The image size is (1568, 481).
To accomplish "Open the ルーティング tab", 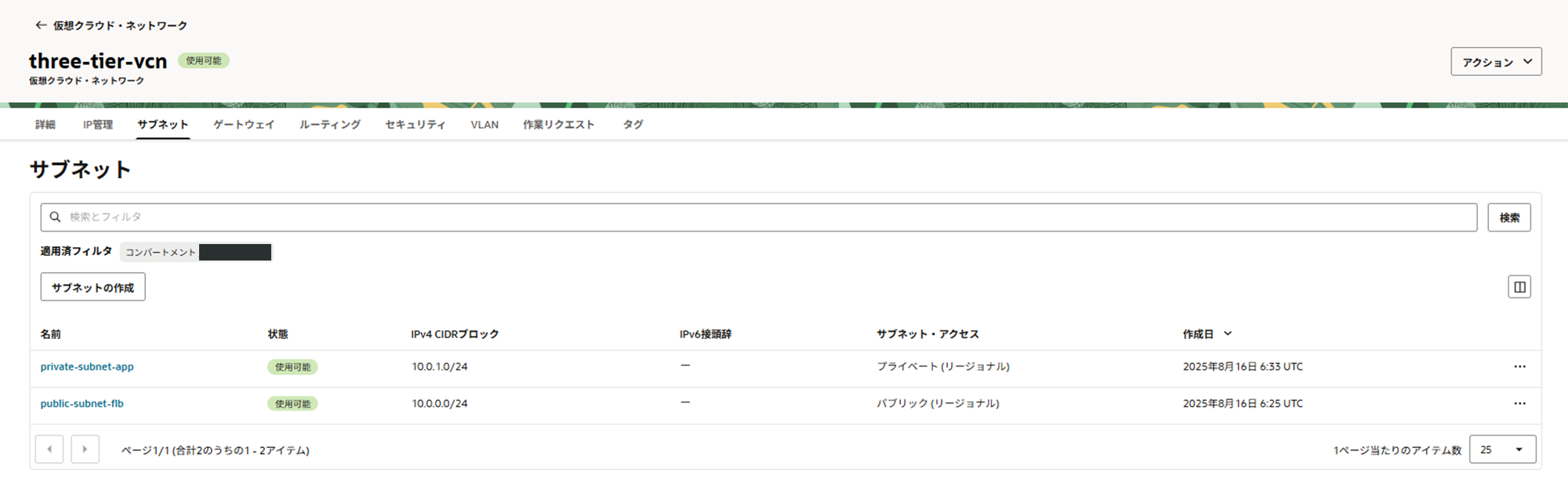I will coord(330,125).
